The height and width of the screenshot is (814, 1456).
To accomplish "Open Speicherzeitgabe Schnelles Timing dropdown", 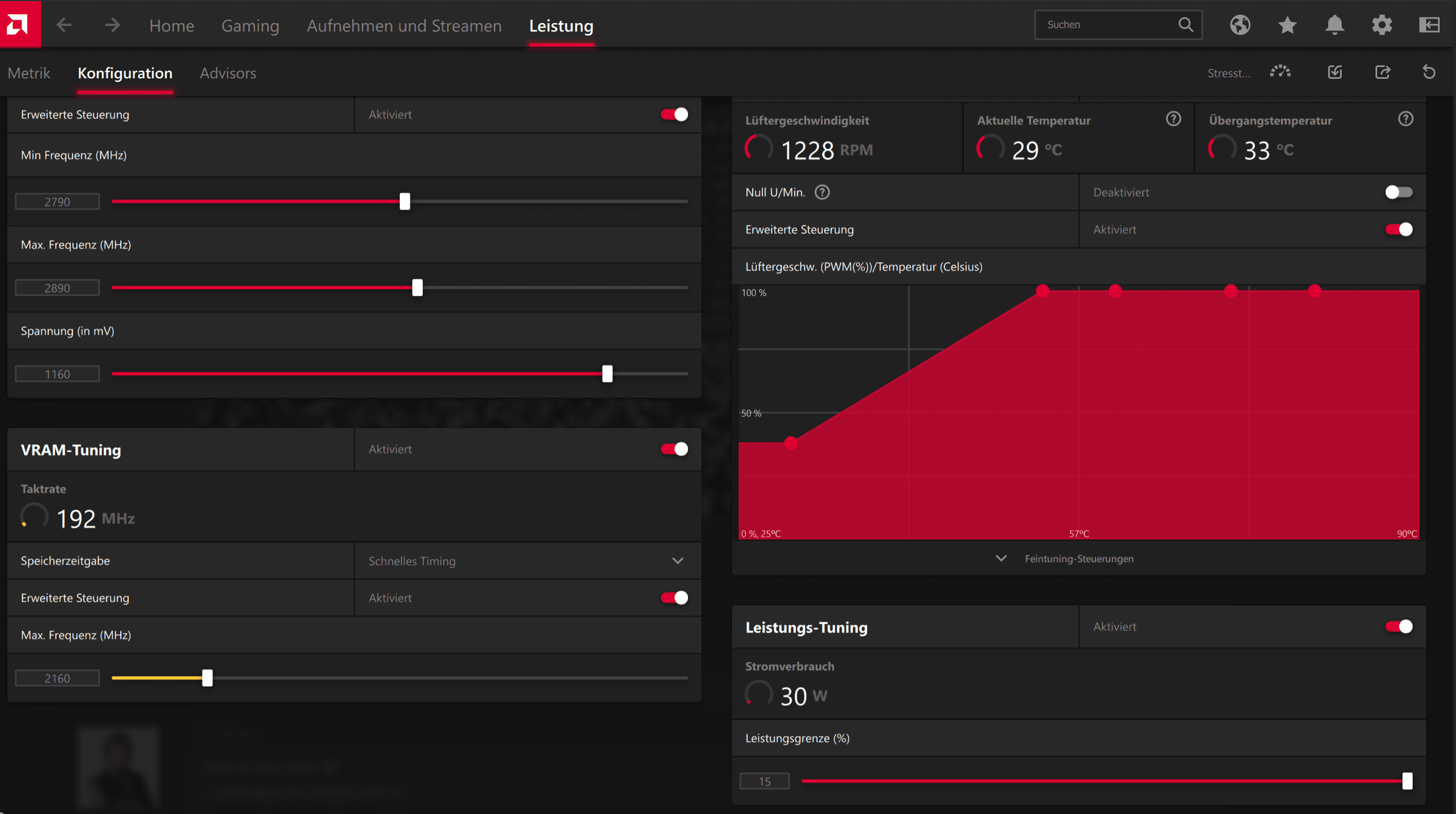I will coord(528,561).
